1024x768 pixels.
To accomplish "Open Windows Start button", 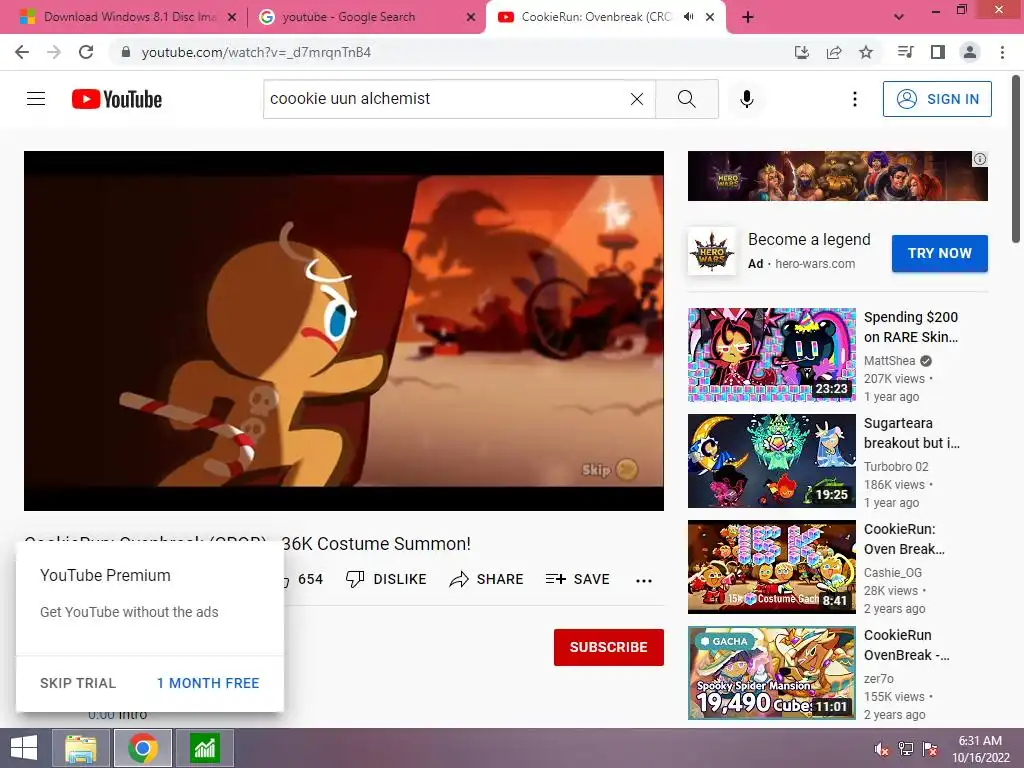I will (x=24, y=748).
